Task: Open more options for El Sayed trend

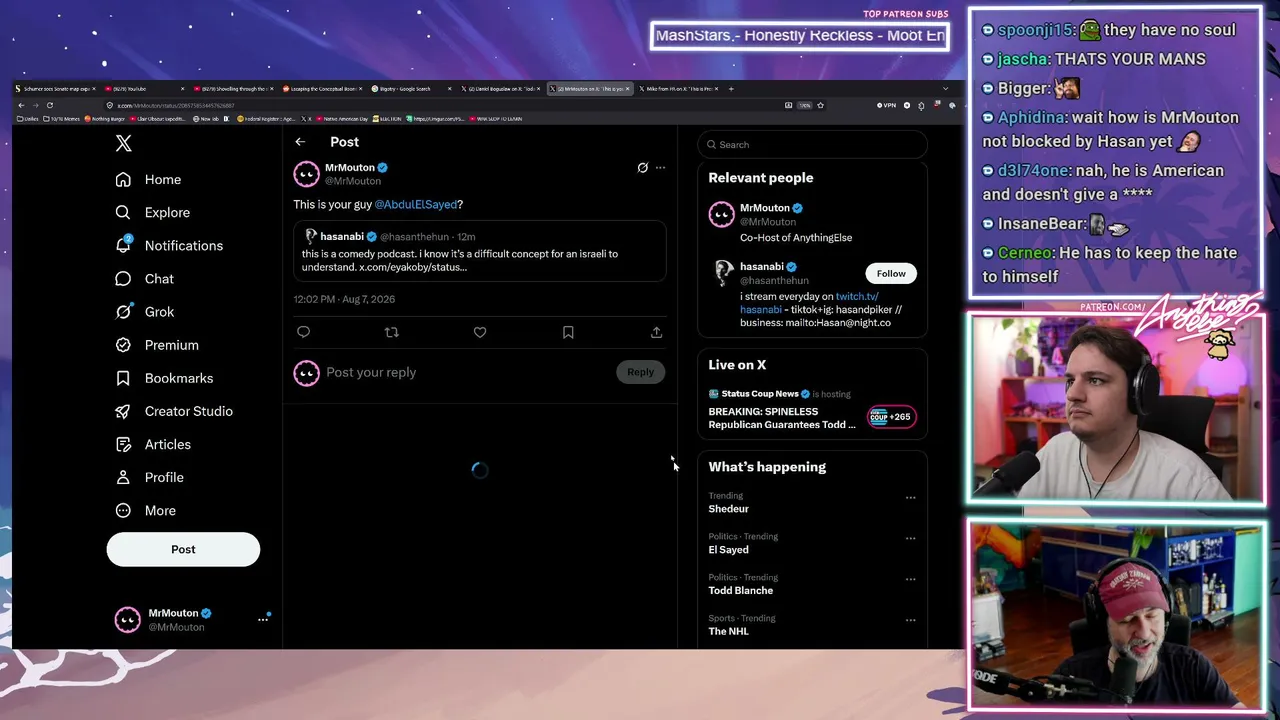Action: point(910,538)
